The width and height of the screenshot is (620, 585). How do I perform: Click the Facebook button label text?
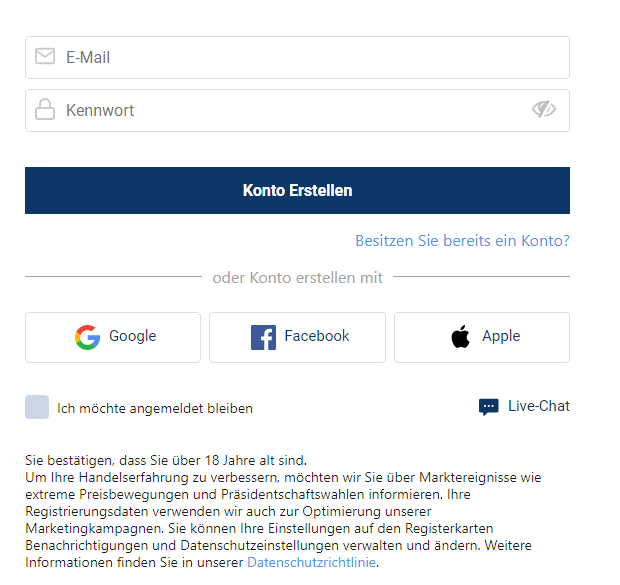pyautogui.click(x=317, y=336)
